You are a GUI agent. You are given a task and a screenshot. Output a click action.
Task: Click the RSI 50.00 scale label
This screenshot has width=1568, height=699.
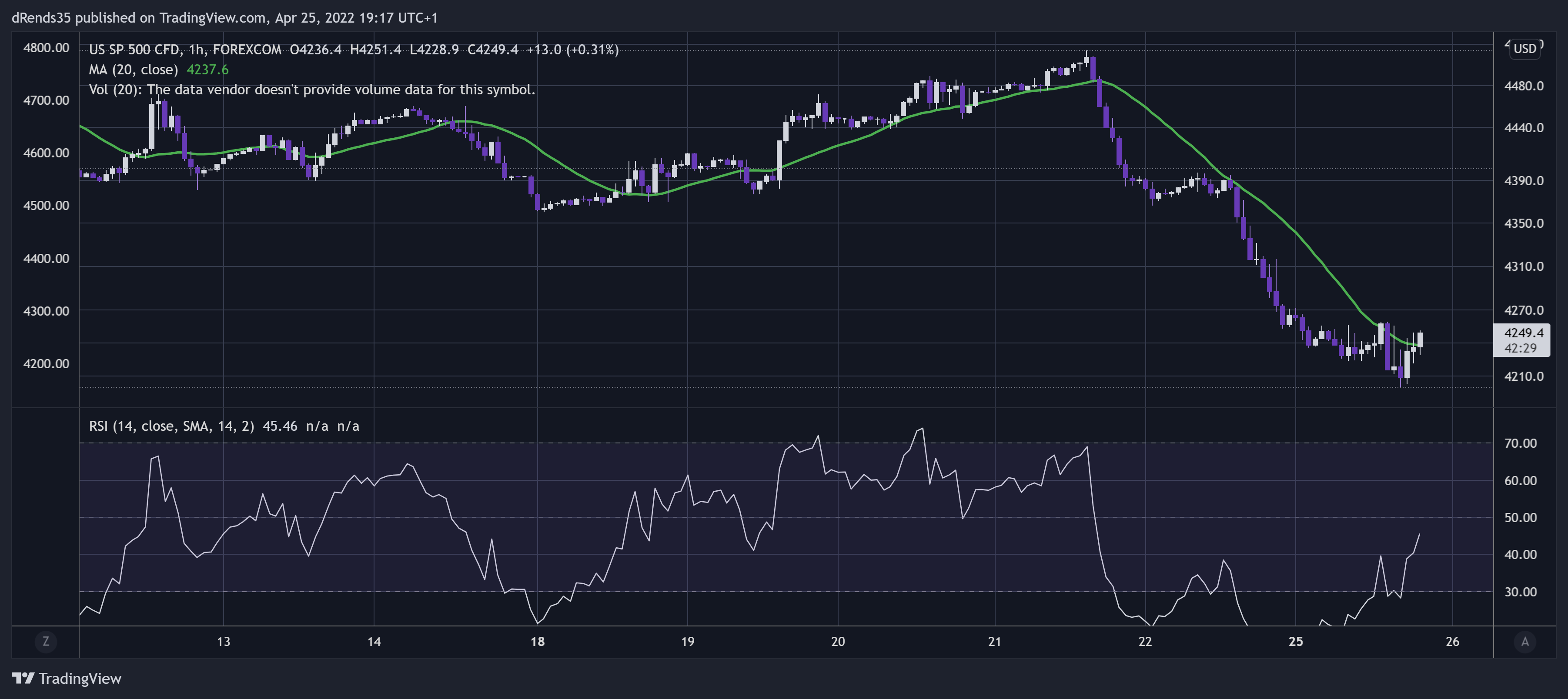1521,518
